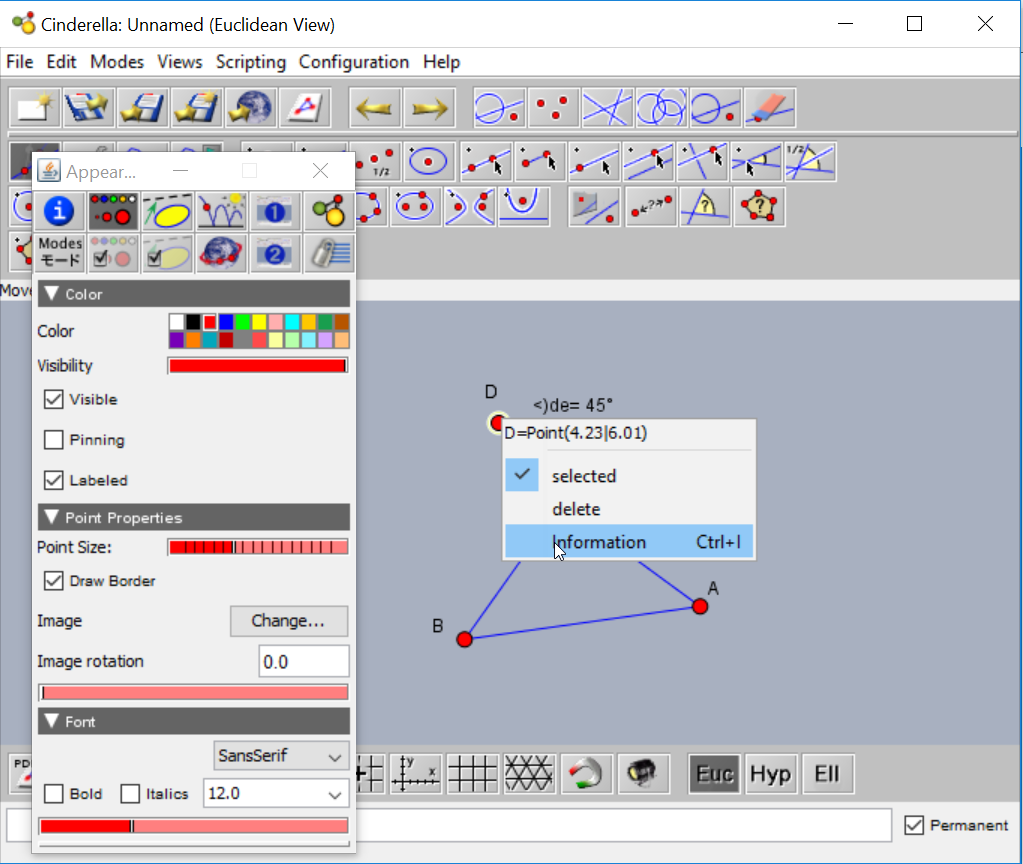Click the Undo left arrow icon
1023x864 pixels.
(375, 108)
